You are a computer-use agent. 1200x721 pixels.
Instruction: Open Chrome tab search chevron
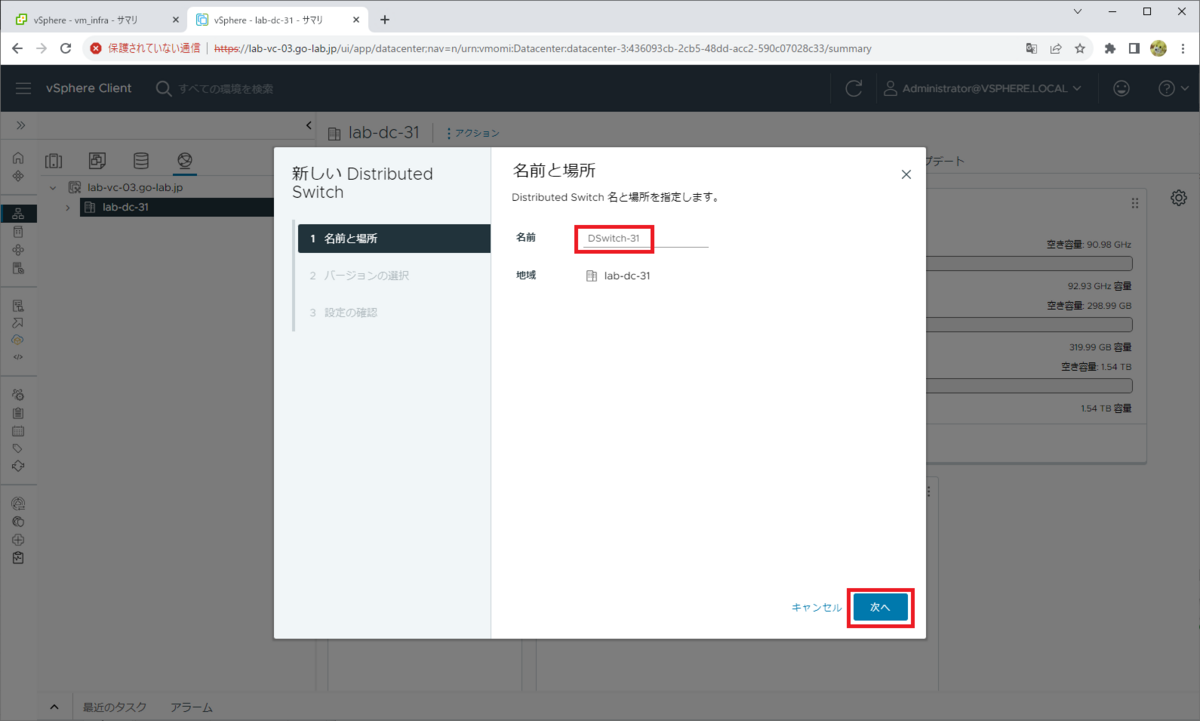(1078, 11)
